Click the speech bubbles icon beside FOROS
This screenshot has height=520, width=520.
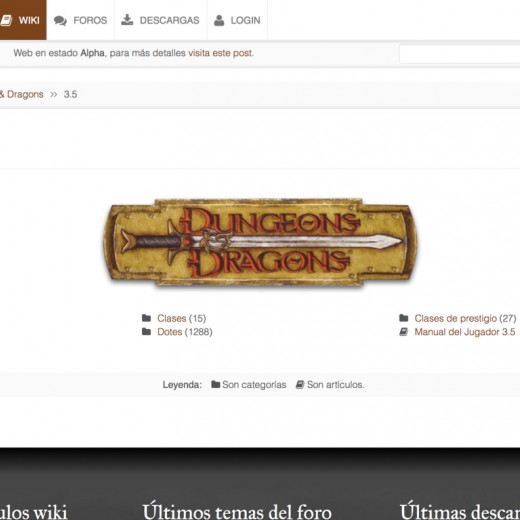60,21
